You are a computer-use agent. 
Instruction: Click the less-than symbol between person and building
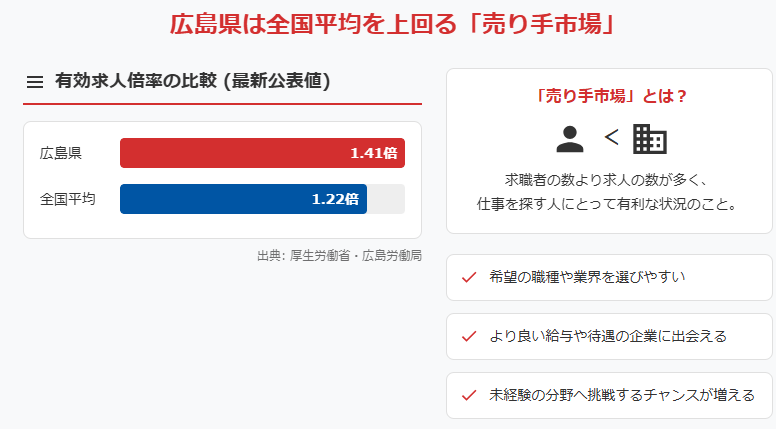[x=611, y=137]
